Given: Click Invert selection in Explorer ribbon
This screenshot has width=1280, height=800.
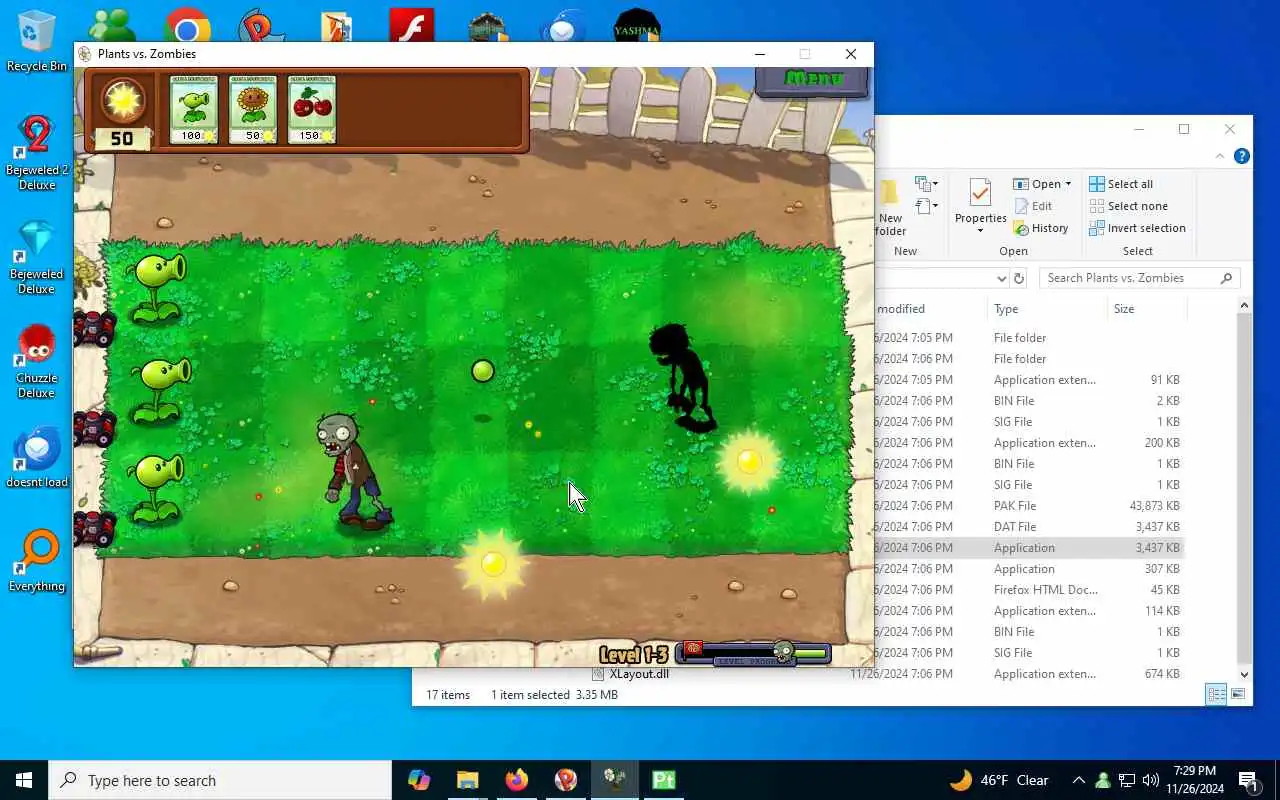Looking at the screenshot, I should 1137,228.
